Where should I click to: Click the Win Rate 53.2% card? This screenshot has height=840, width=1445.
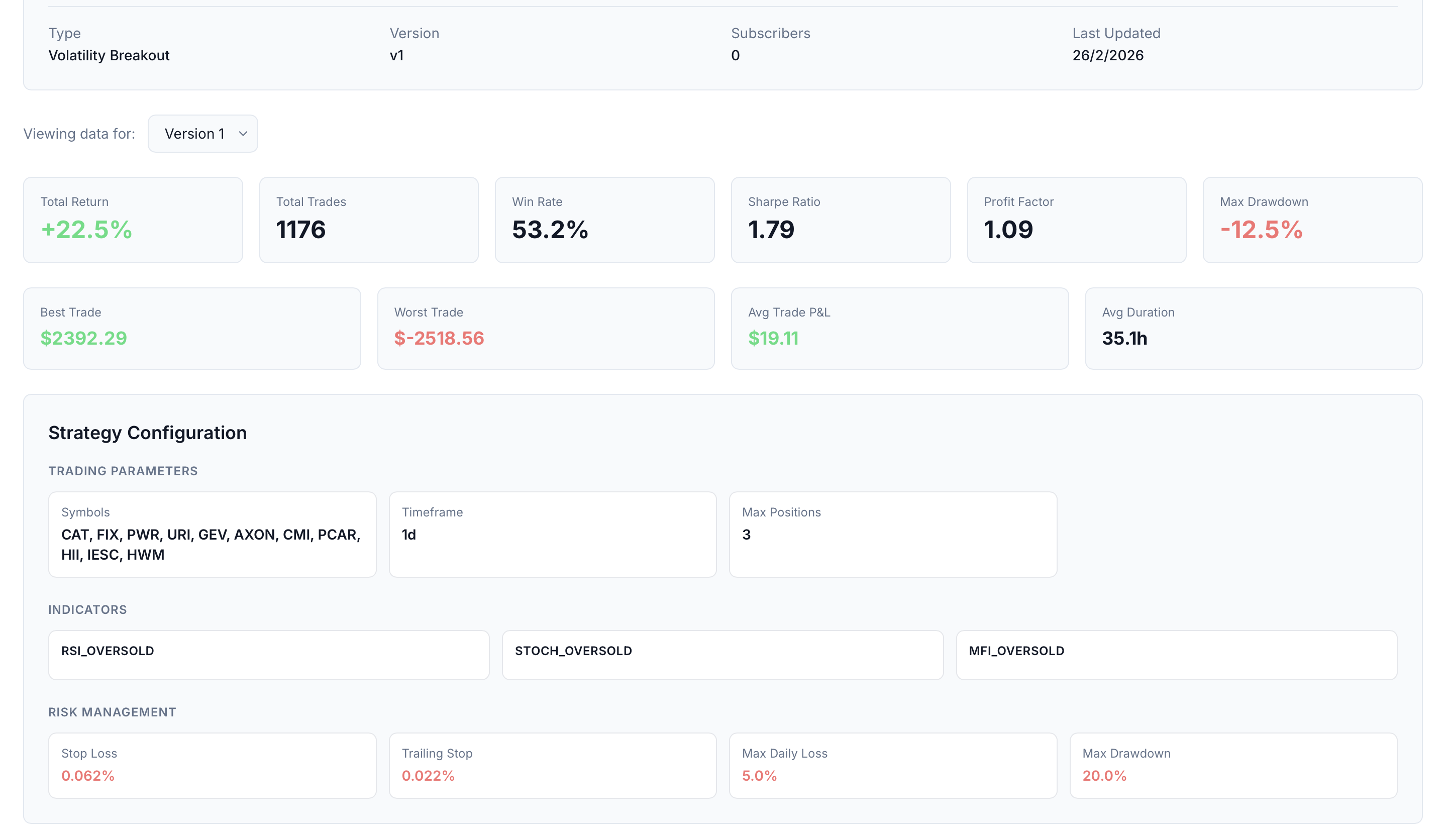click(604, 220)
